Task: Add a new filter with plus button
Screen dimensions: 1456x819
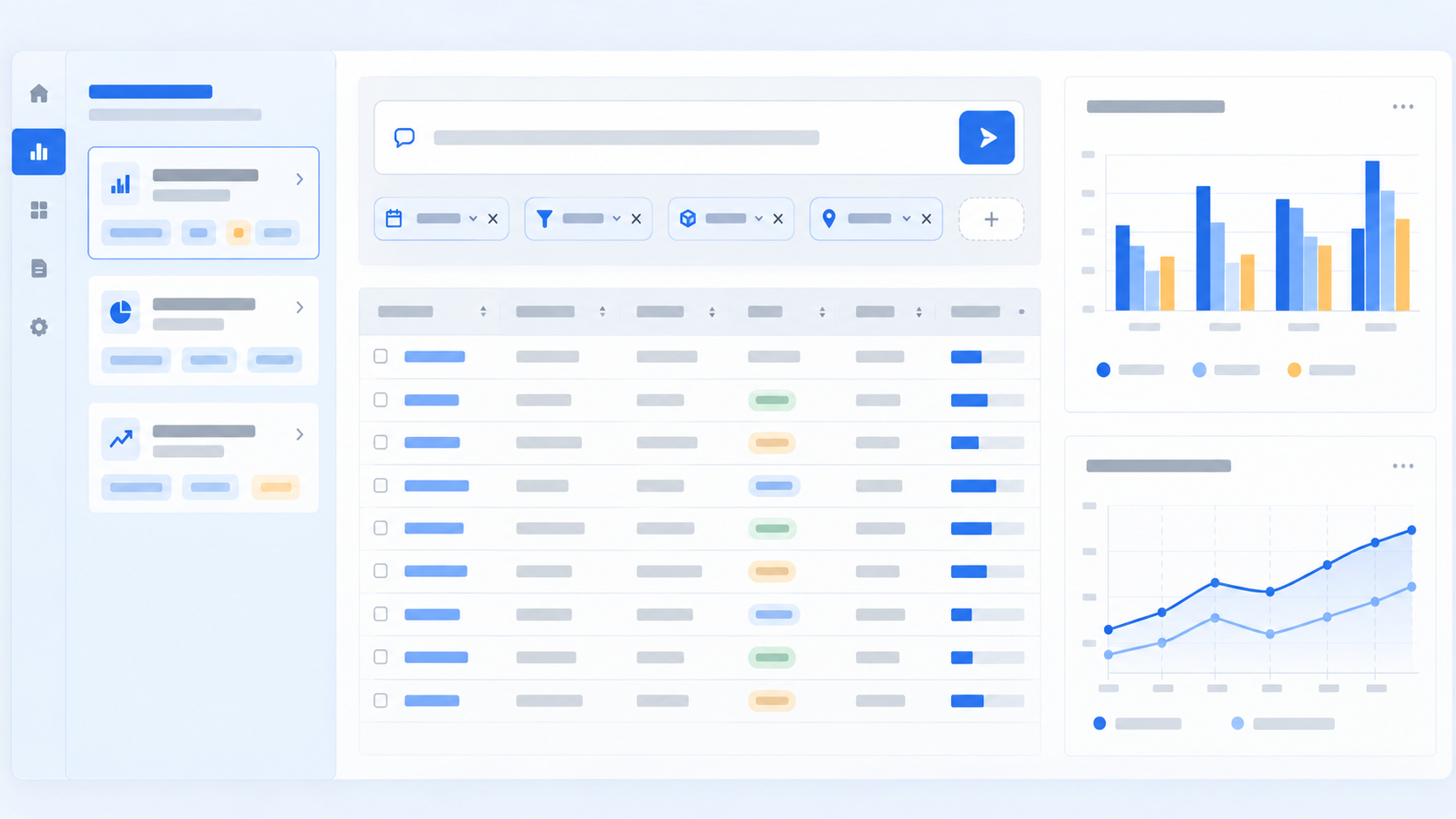Action: pyautogui.click(x=991, y=219)
